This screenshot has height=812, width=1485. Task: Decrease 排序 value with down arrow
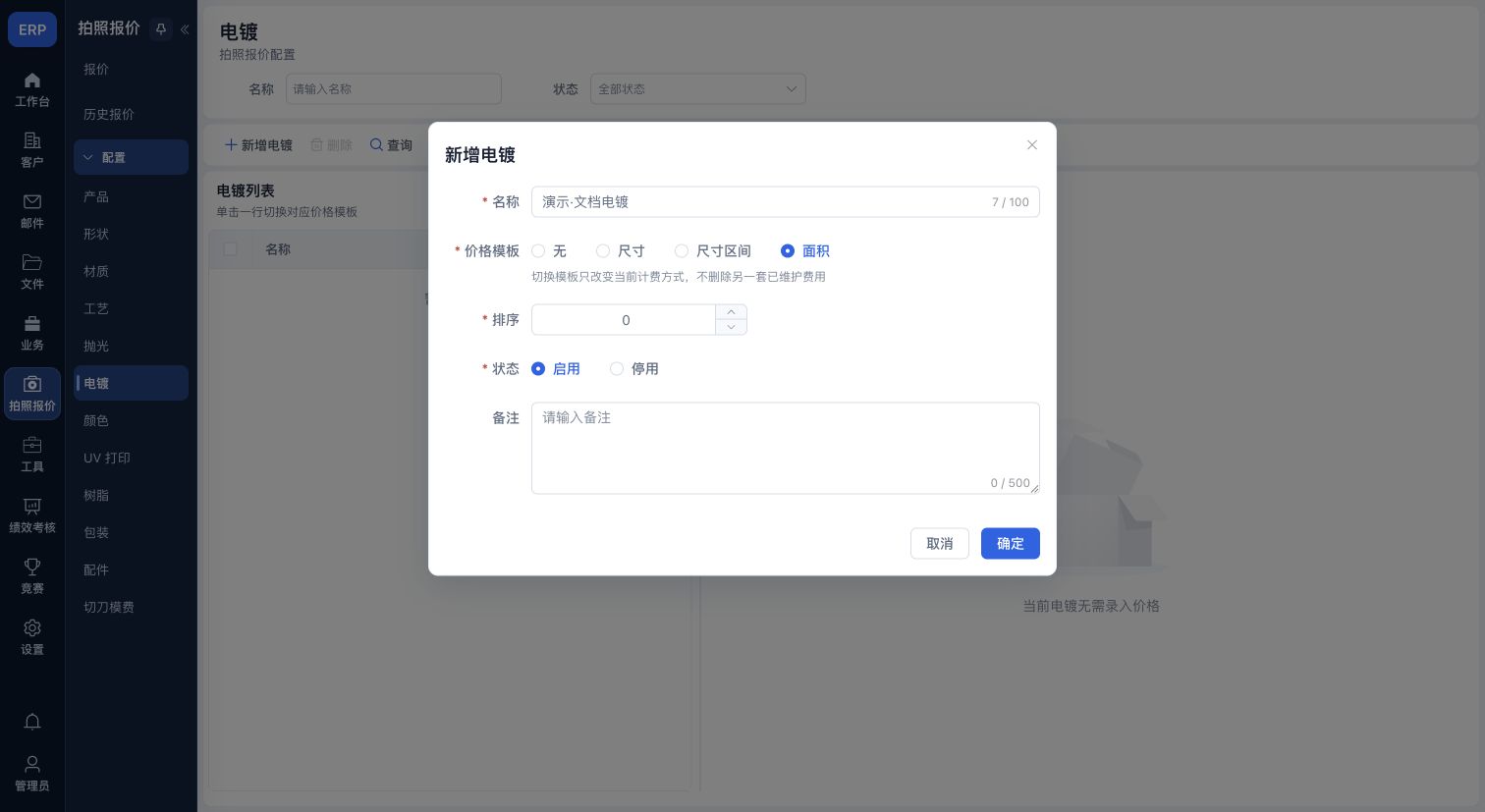[x=731, y=327]
